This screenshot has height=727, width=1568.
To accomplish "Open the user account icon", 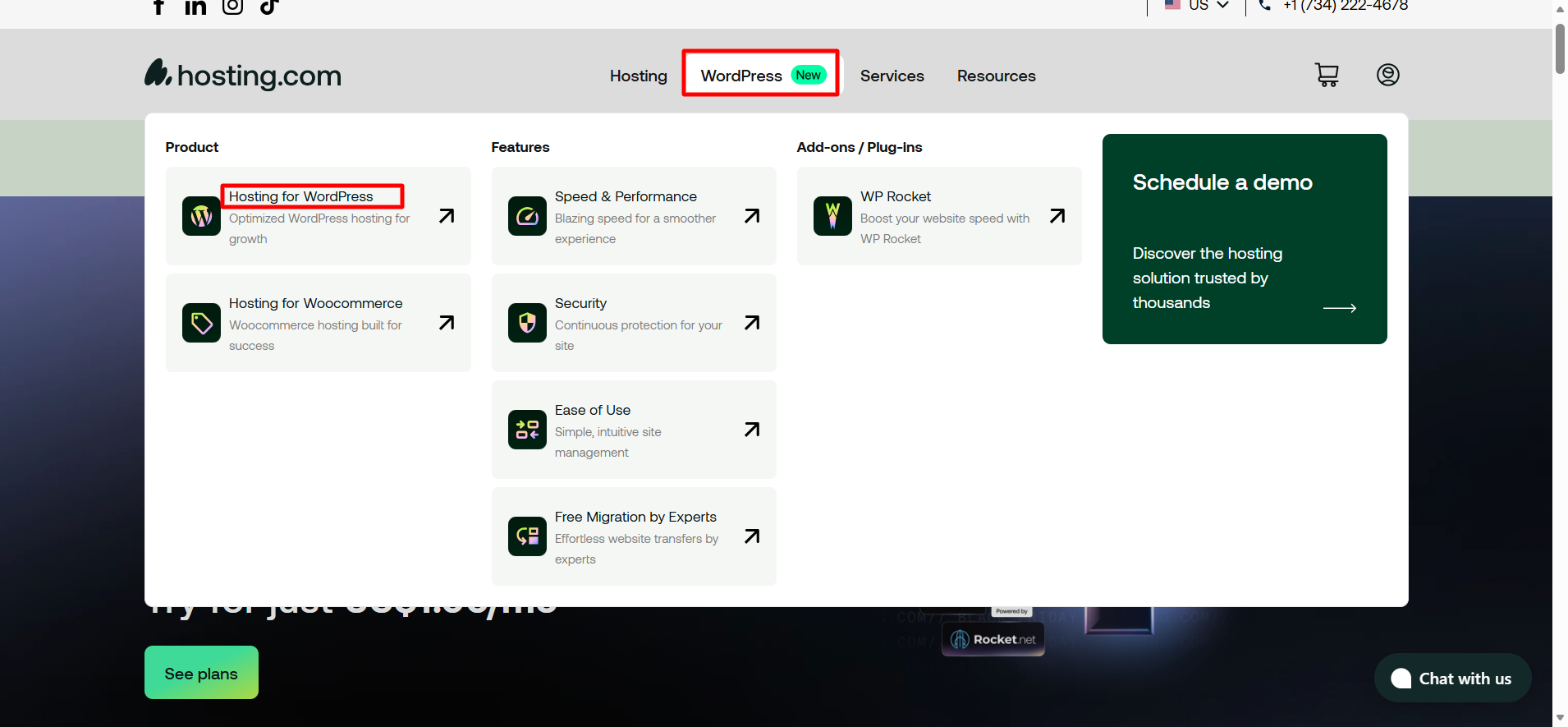I will click(1388, 75).
